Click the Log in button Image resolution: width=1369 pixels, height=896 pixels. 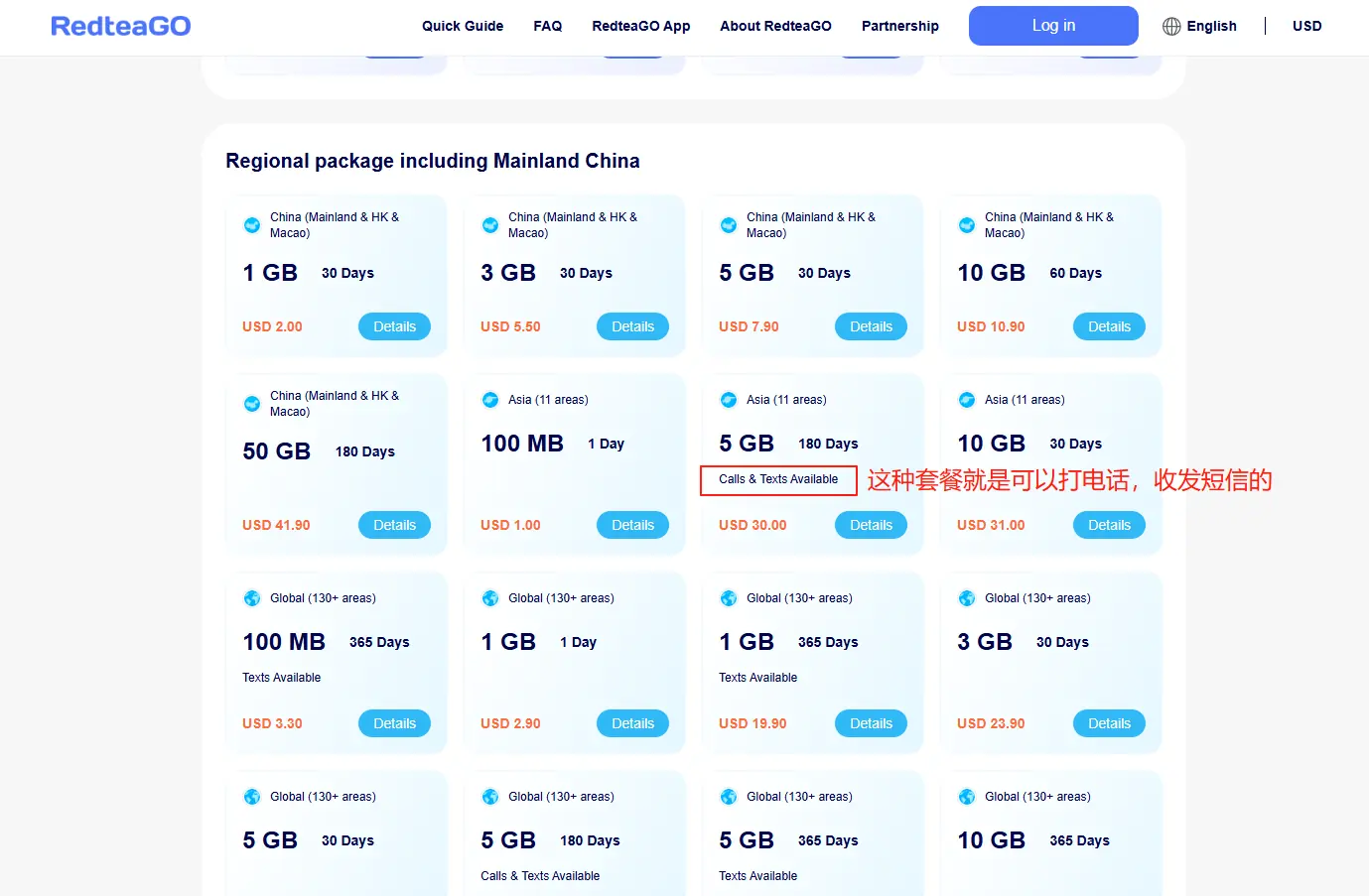[x=1053, y=26]
